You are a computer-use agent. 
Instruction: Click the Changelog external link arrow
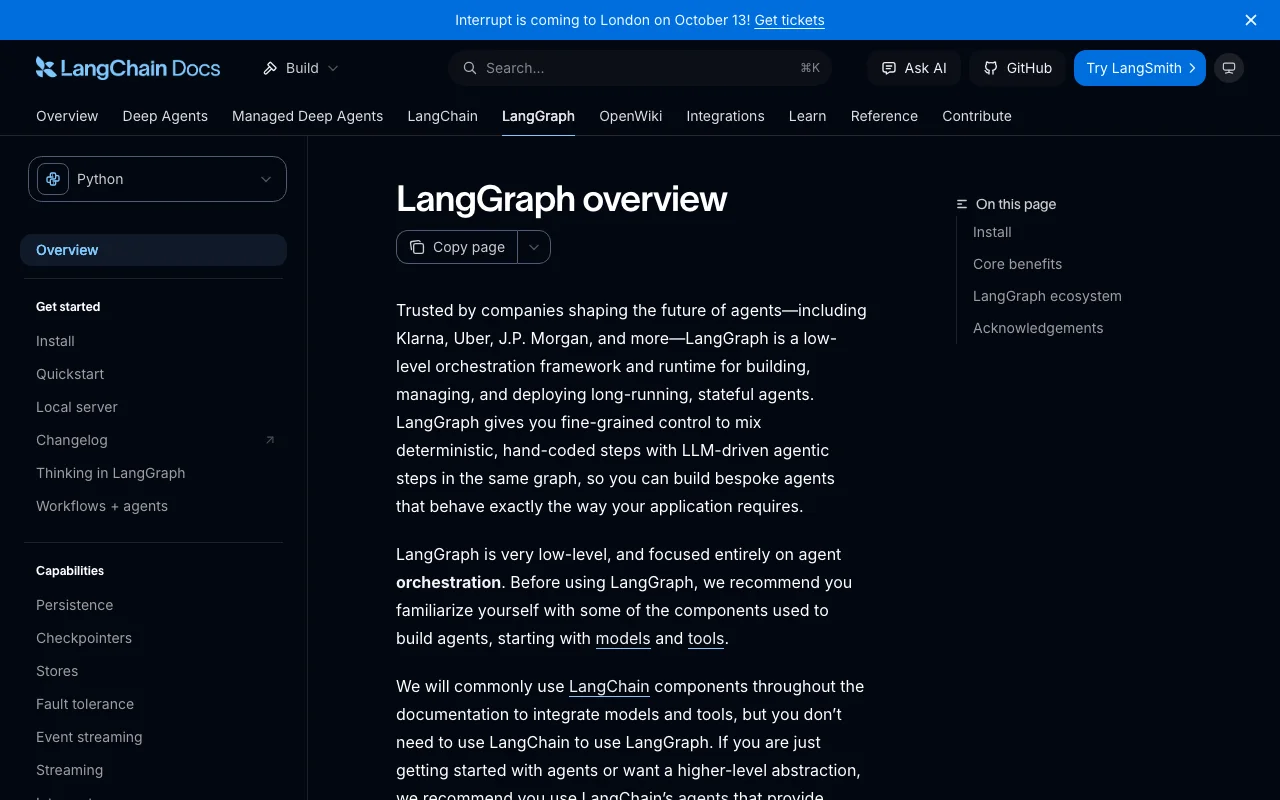coord(270,440)
